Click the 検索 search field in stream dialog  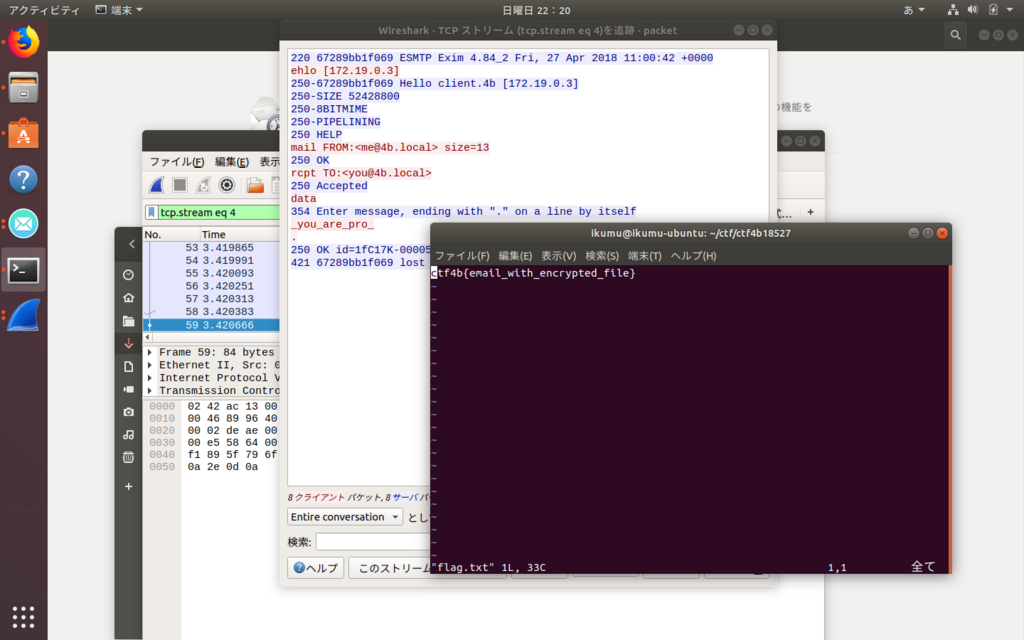374,541
